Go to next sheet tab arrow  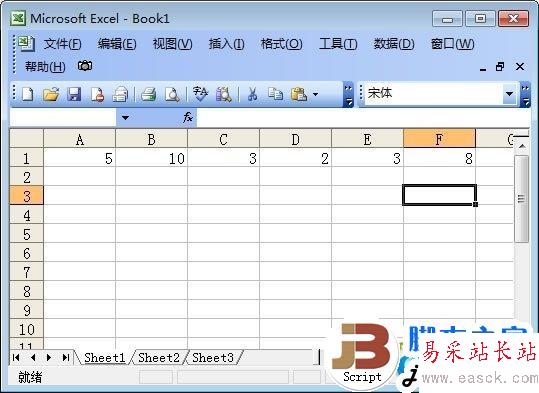click(49, 358)
